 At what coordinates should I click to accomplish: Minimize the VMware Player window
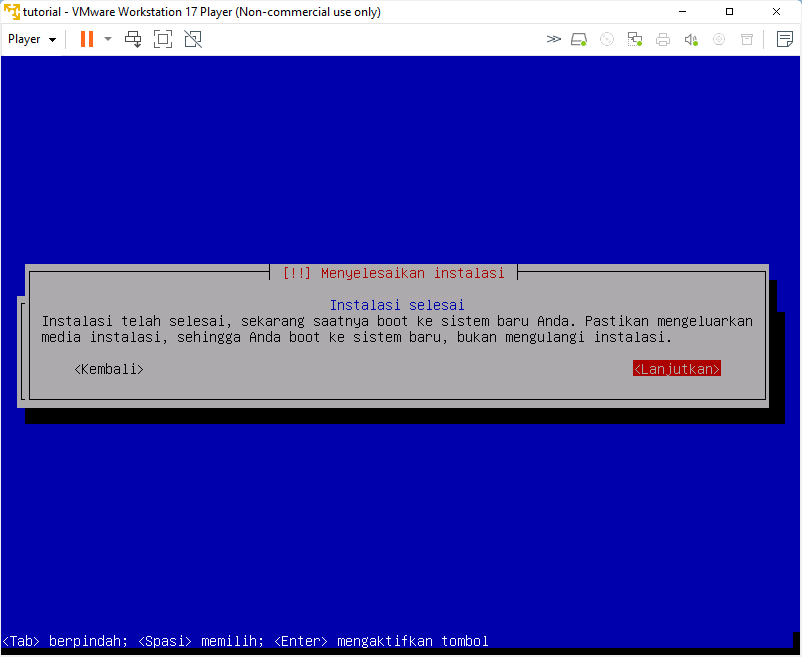coord(682,11)
